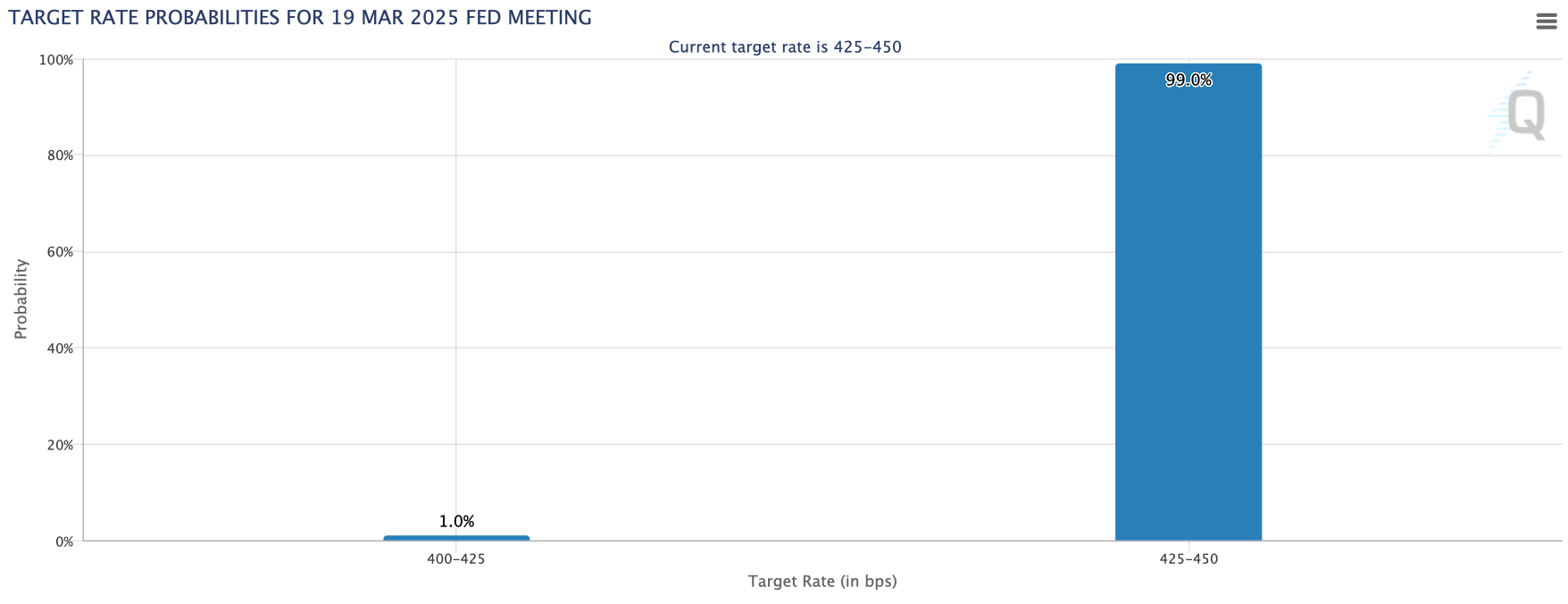Click the 40% y-axis tick label
1568x604 pixels.
[x=61, y=348]
